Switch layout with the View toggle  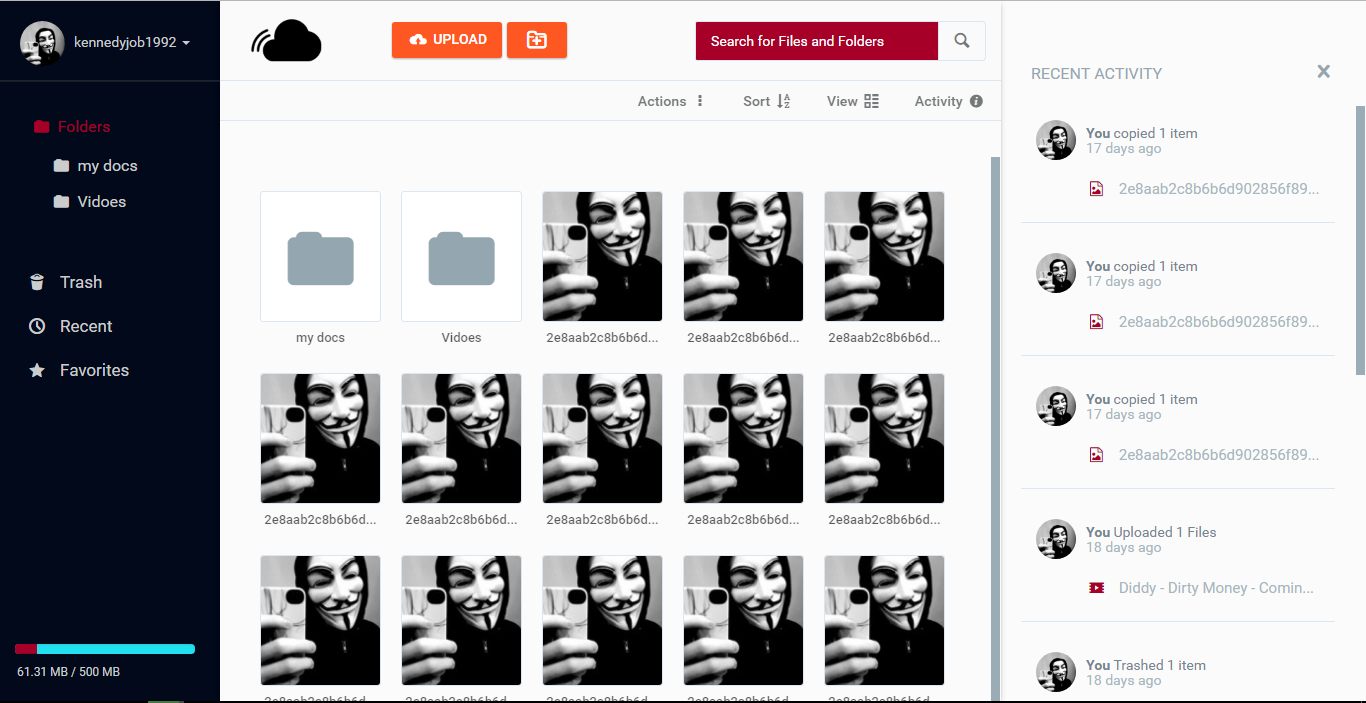click(x=853, y=101)
